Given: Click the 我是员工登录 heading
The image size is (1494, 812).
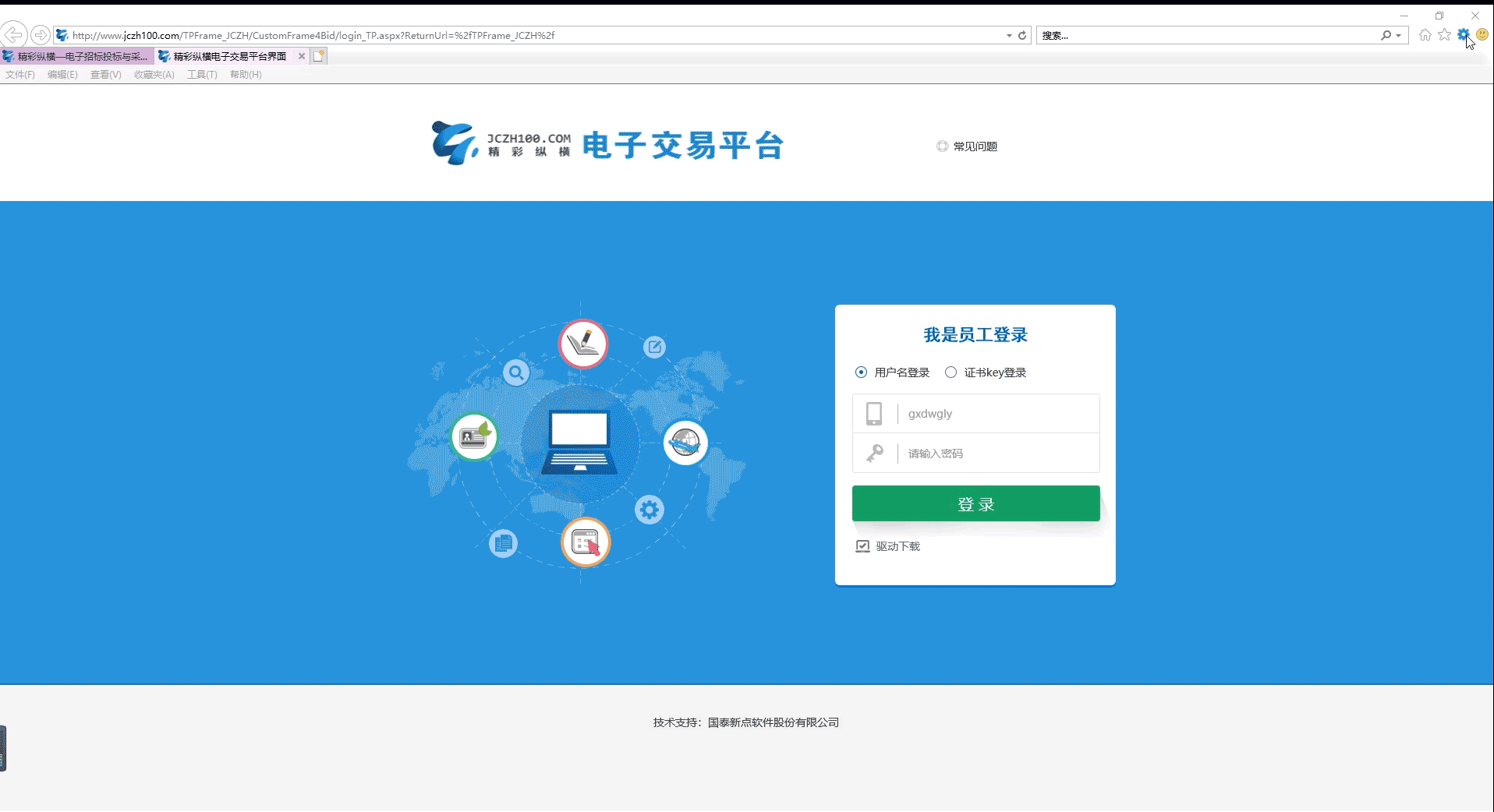Looking at the screenshot, I should [x=975, y=335].
